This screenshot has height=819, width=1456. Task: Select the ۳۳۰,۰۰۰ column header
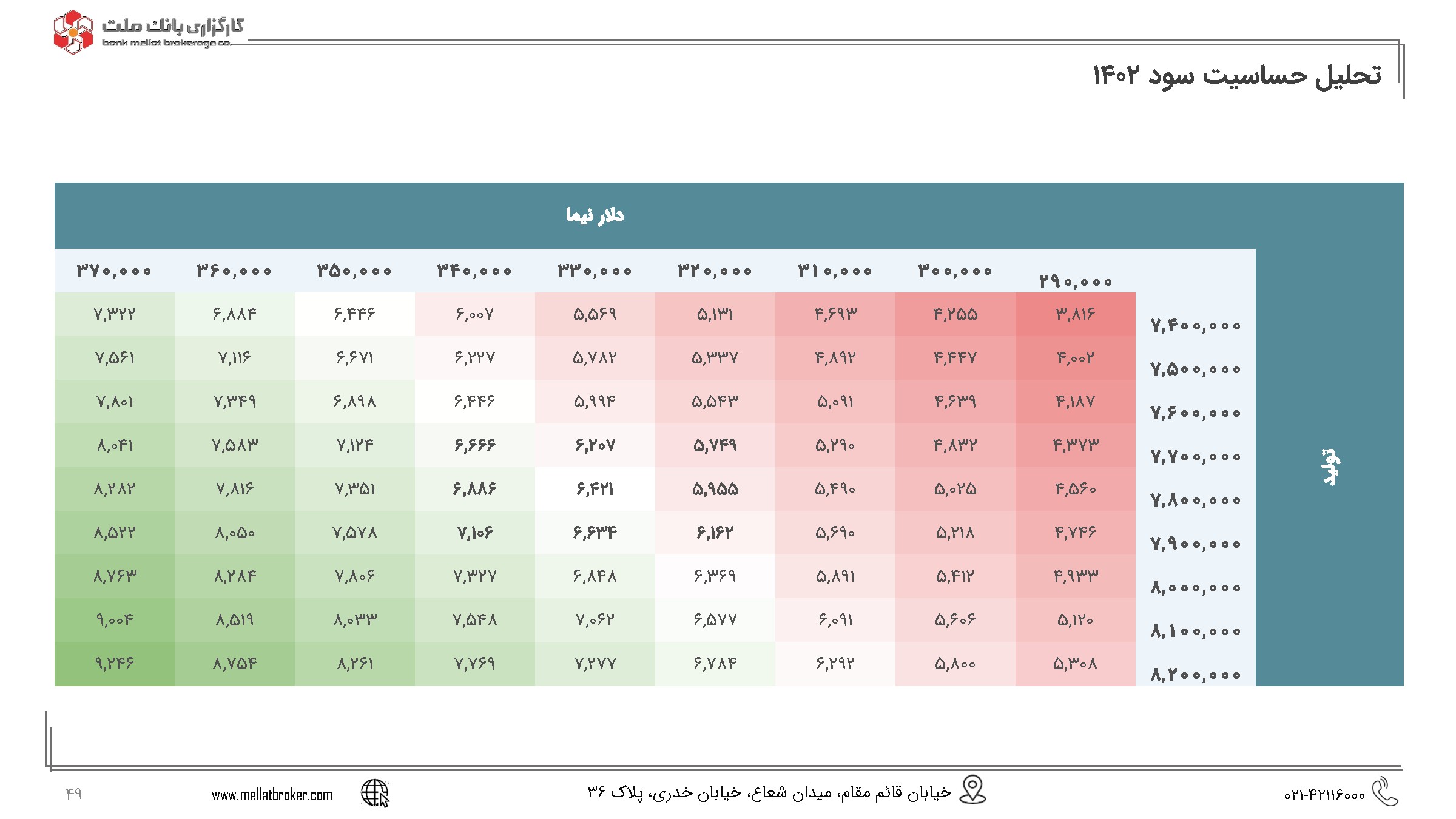[595, 271]
